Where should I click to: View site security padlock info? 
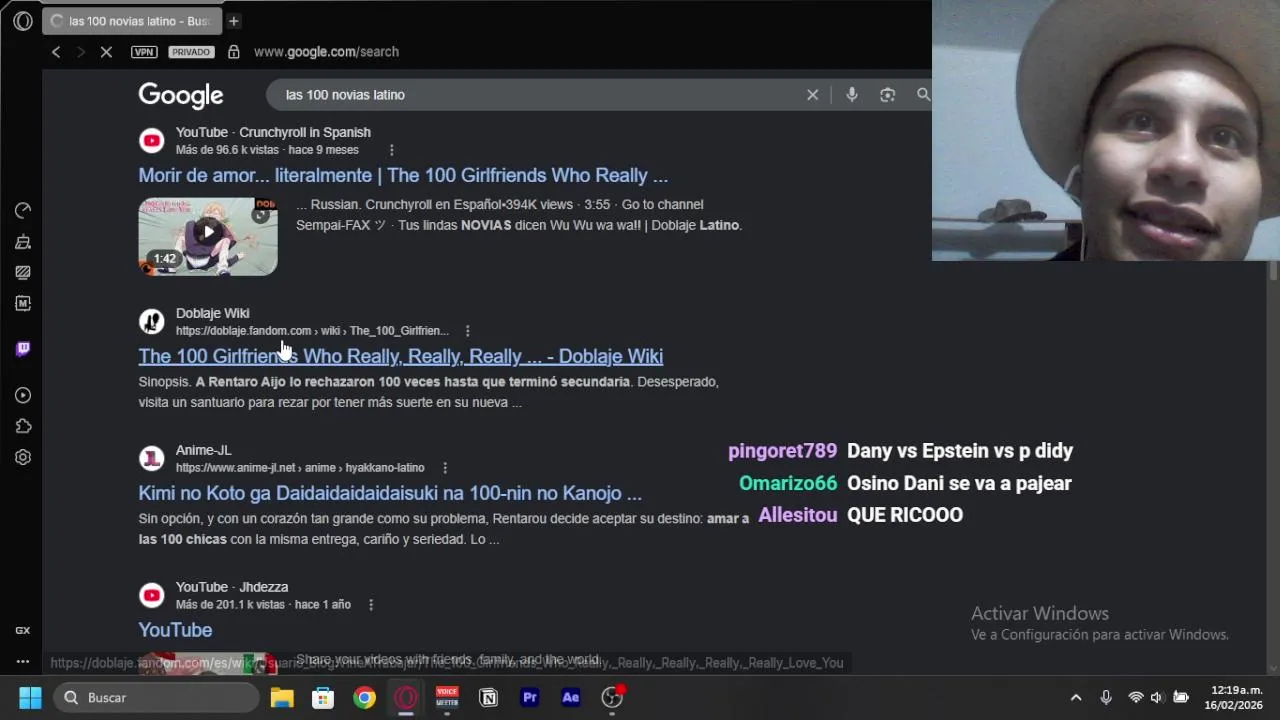[233, 52]
